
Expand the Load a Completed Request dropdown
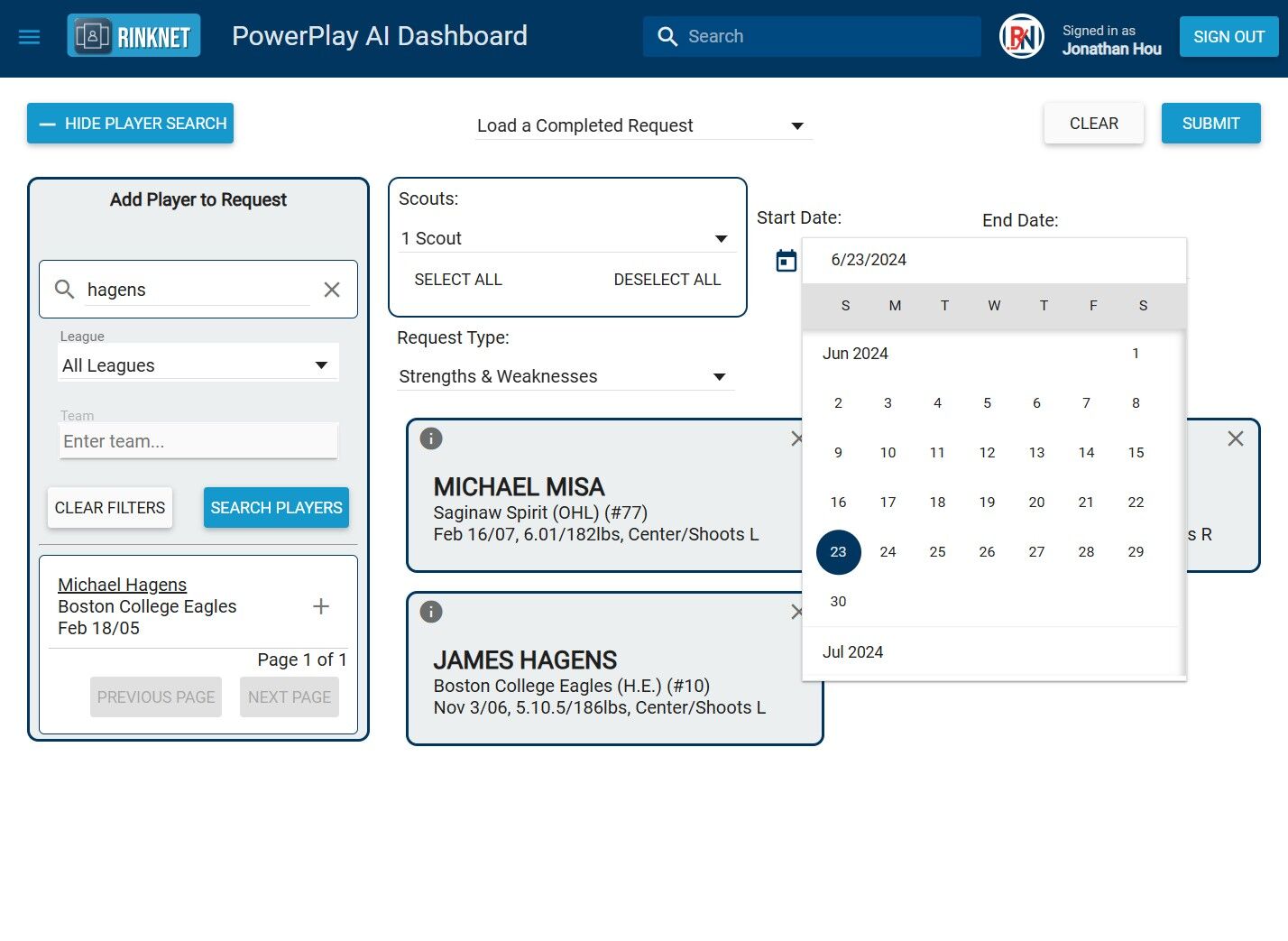644,125
